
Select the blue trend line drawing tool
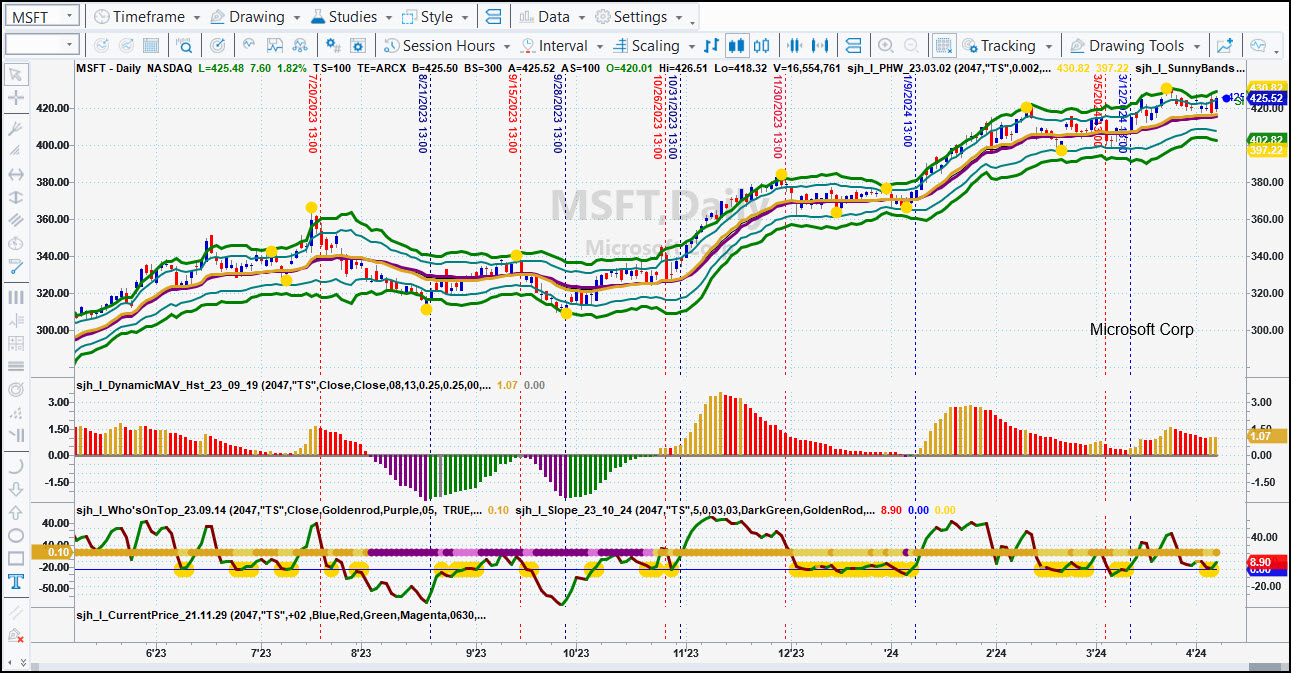[x=16, y=266]
